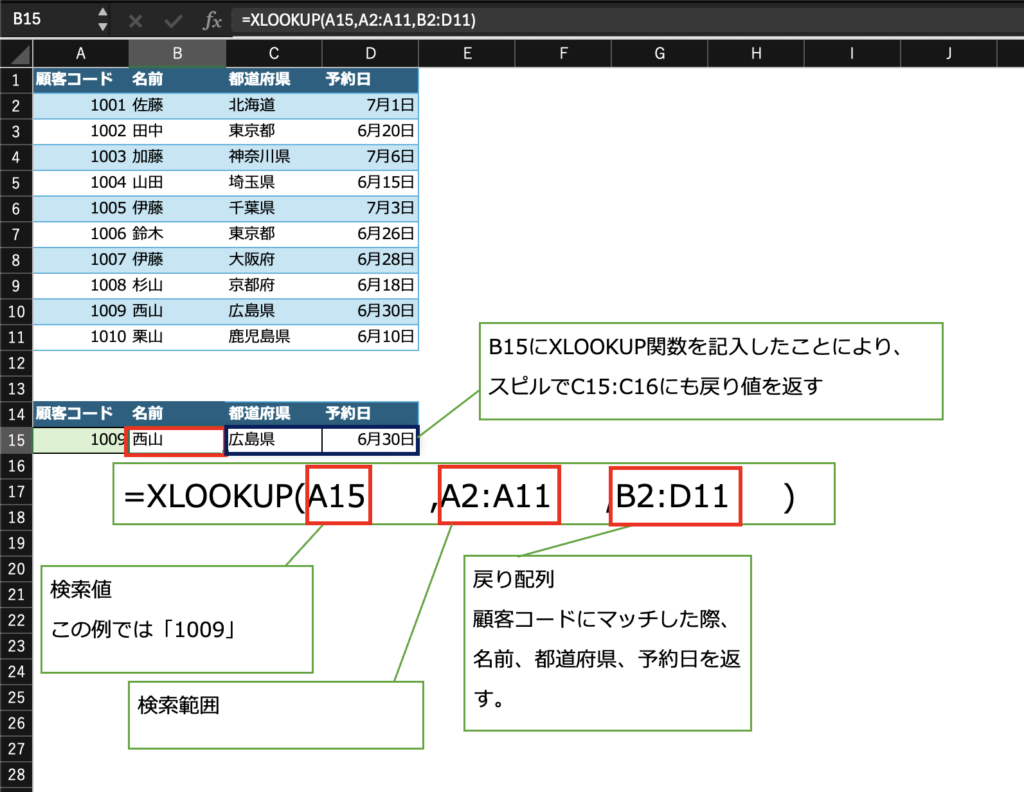Select the 検索値 callout text box

tap(177, 619)
